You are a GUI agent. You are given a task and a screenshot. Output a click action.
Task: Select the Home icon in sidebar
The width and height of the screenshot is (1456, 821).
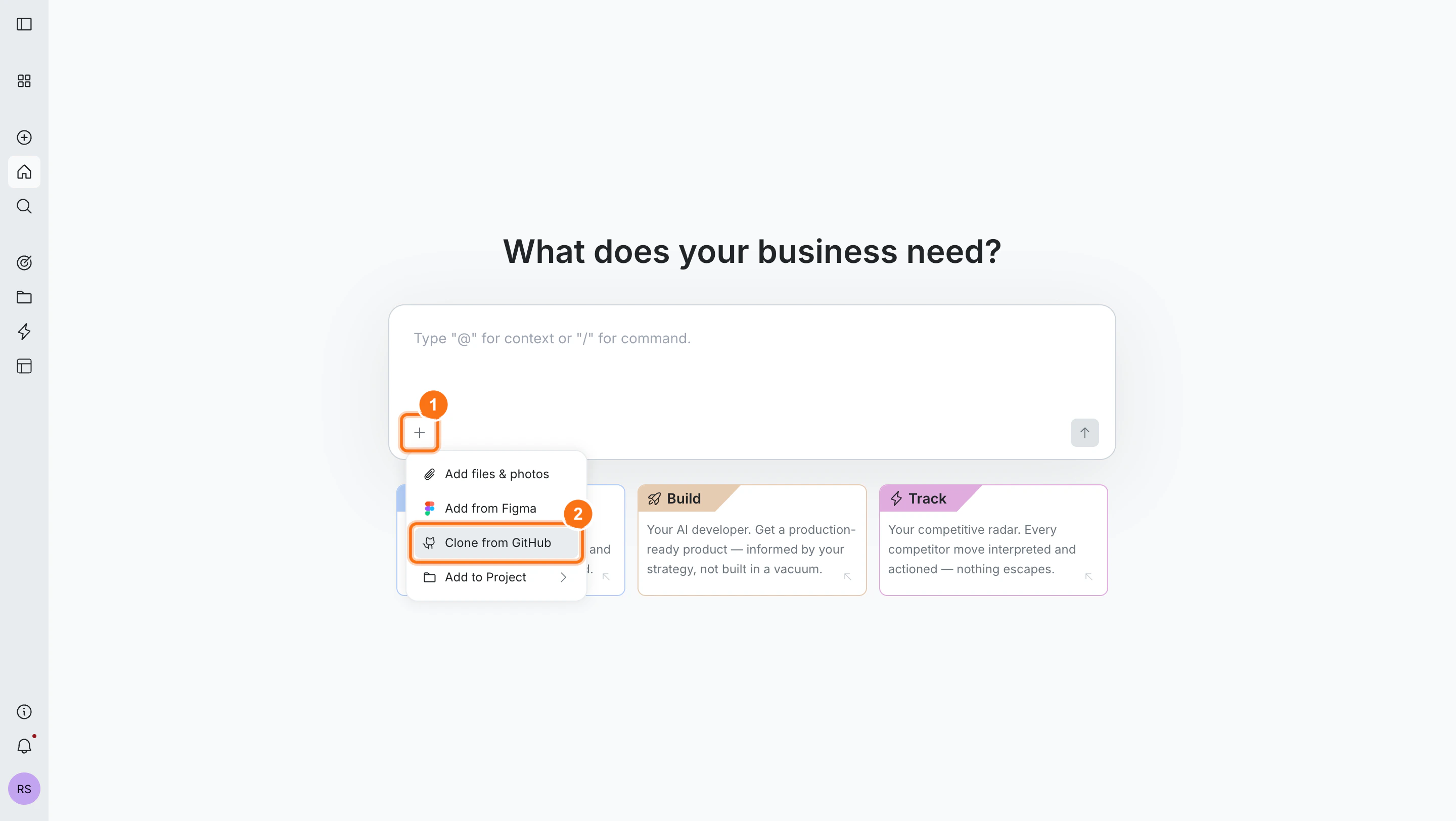click(x=24, y=172)
